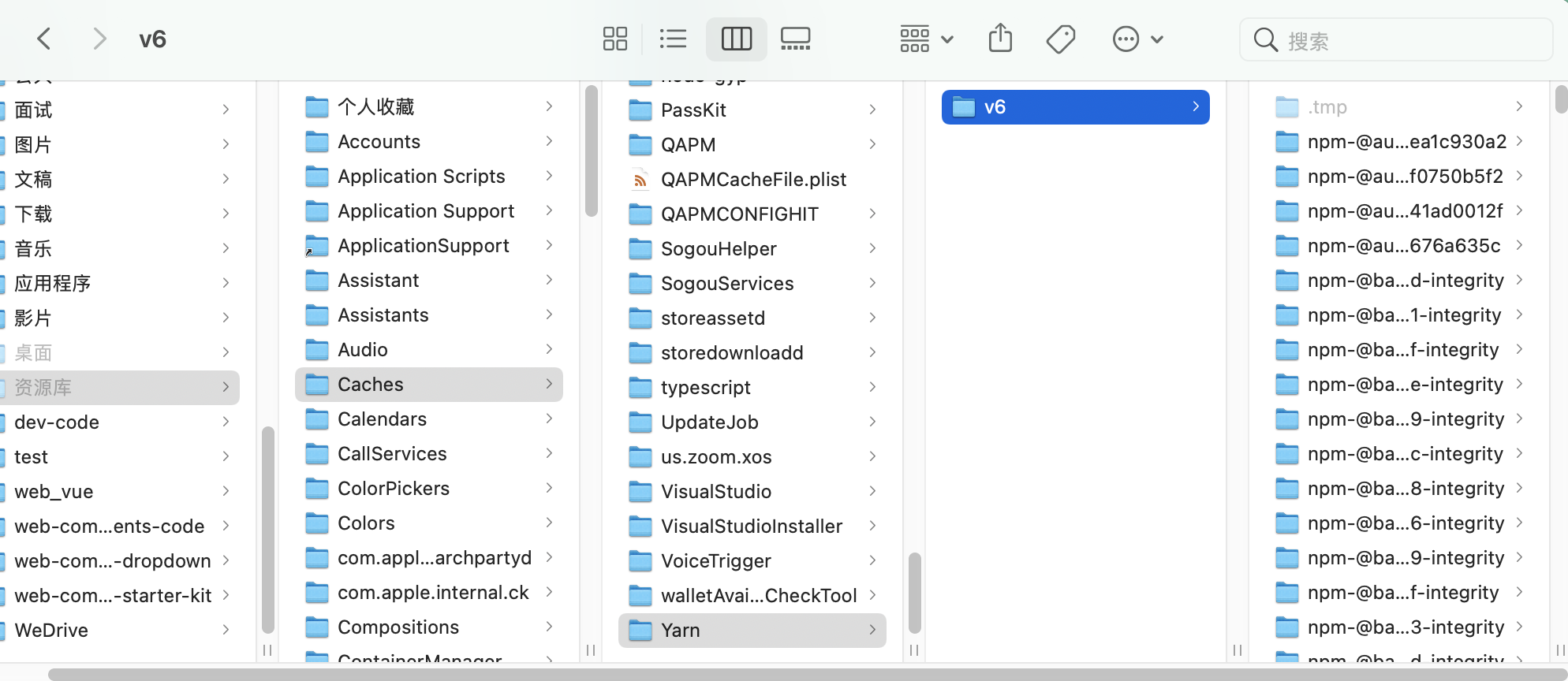Open the .tmp folder

pos(1398,107)
